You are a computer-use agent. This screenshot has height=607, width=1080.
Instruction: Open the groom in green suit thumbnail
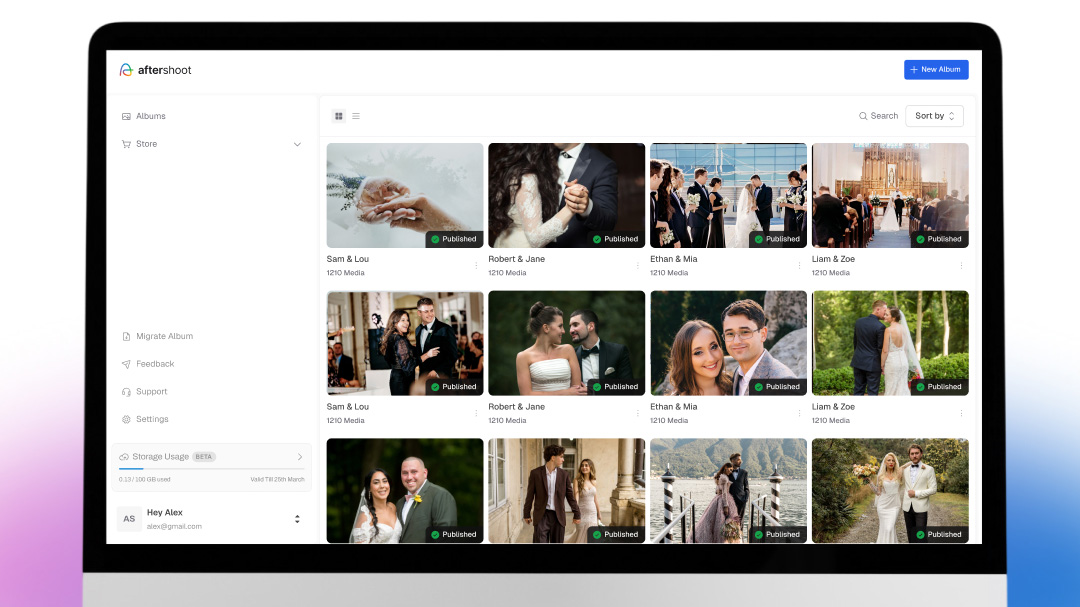(405, 491)
